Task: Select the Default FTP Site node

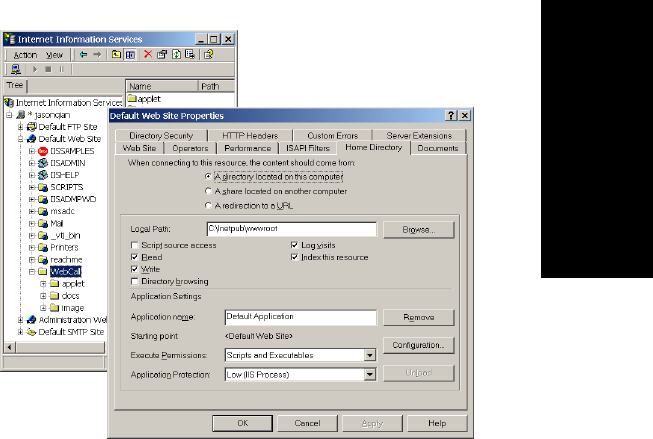Action: click(x=68, y=127)
